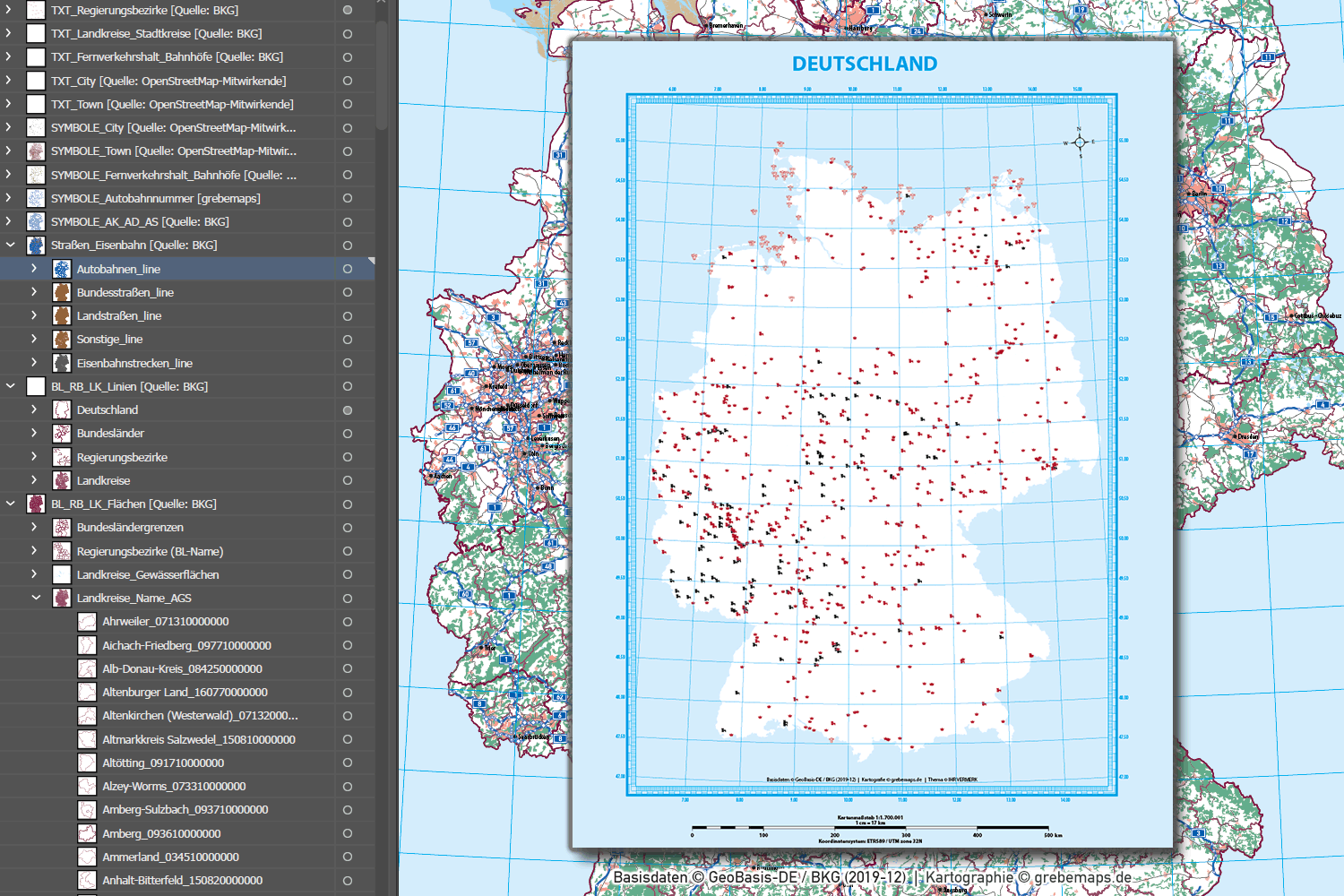Click the Autobahnen_line layer thumbnail
This screenshot has width=1344, height=896.
[61, 269]
